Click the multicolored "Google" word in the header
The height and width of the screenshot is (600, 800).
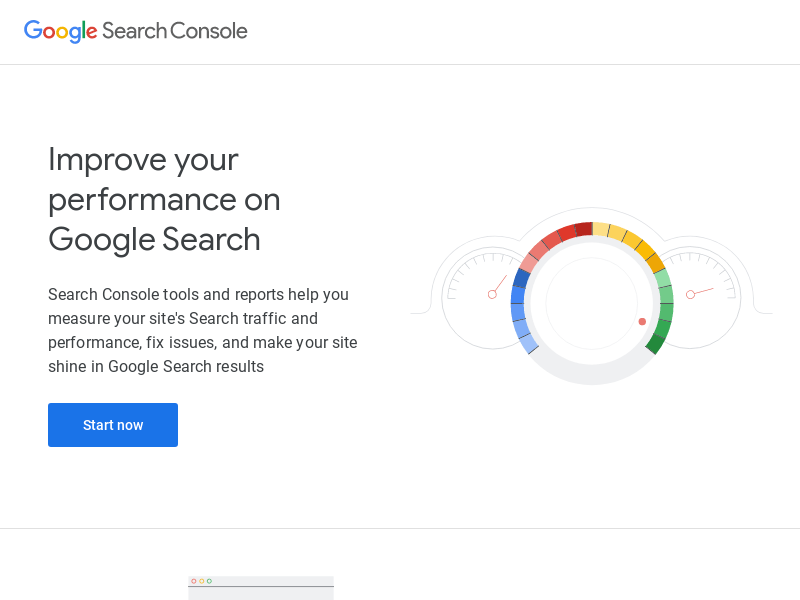coord(60,31)
